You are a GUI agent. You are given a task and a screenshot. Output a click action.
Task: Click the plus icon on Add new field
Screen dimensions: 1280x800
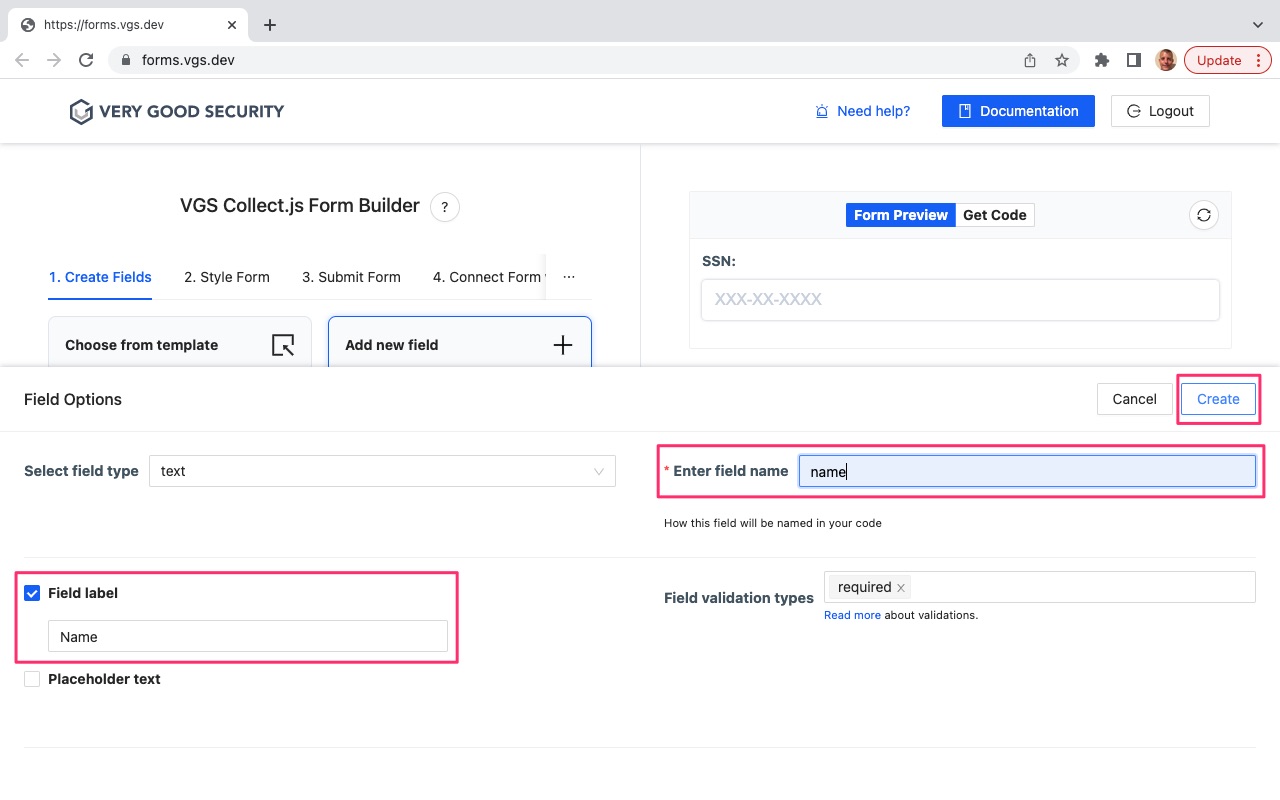tap(563, 345)
